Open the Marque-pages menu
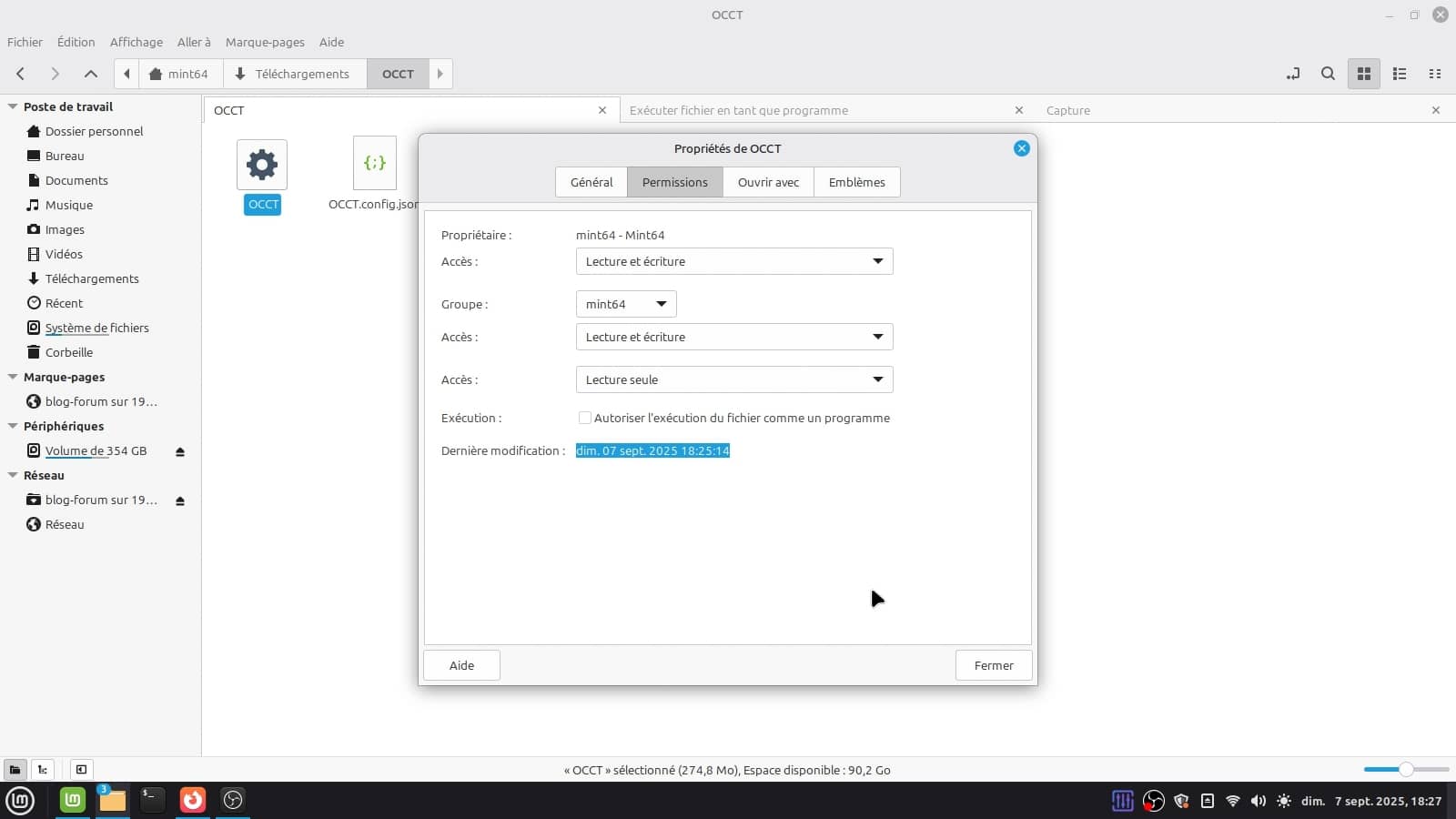The height and width of the screenshot is (819, 1456). (265, 42)
